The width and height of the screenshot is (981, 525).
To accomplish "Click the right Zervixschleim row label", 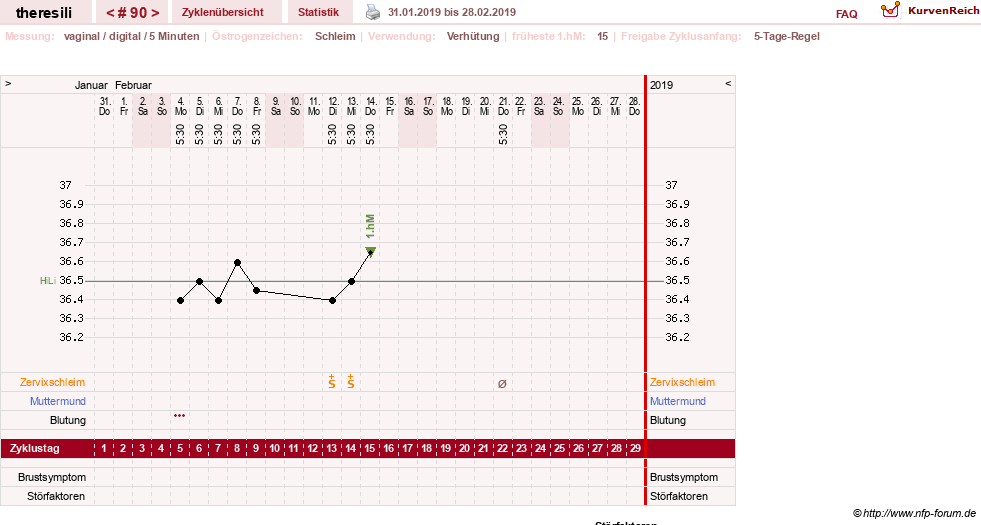I will pyautogui.click(x=682, y=382).
